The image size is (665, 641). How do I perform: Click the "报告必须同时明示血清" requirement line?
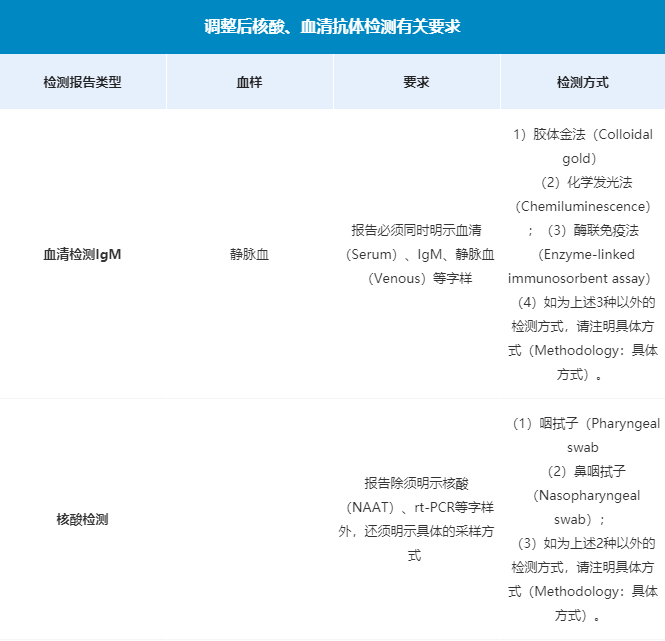pos(416,230)
